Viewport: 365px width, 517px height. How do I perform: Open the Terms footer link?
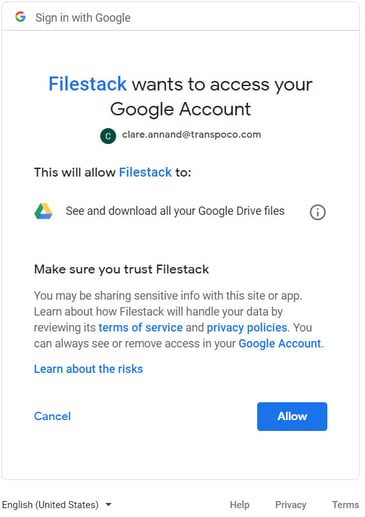[x=345, y=505]
